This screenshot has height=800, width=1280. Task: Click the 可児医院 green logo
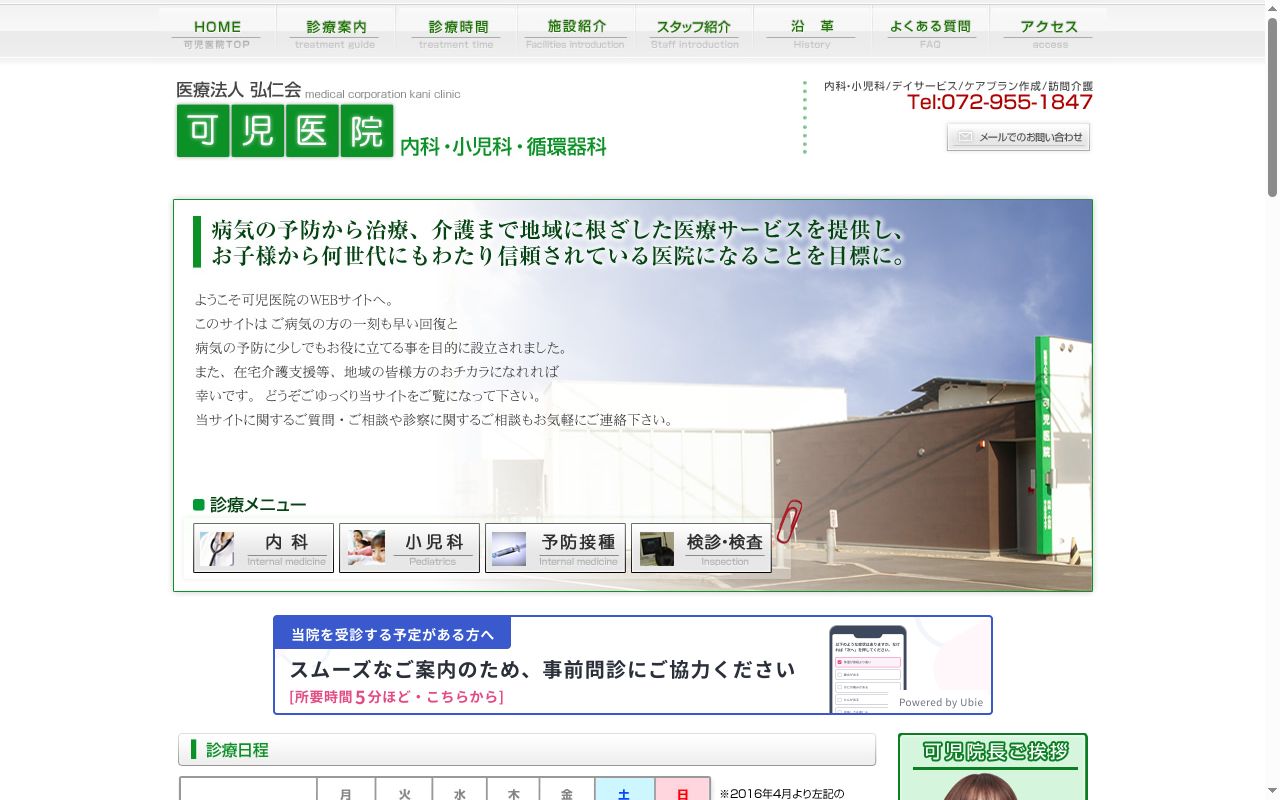(285, 131)
